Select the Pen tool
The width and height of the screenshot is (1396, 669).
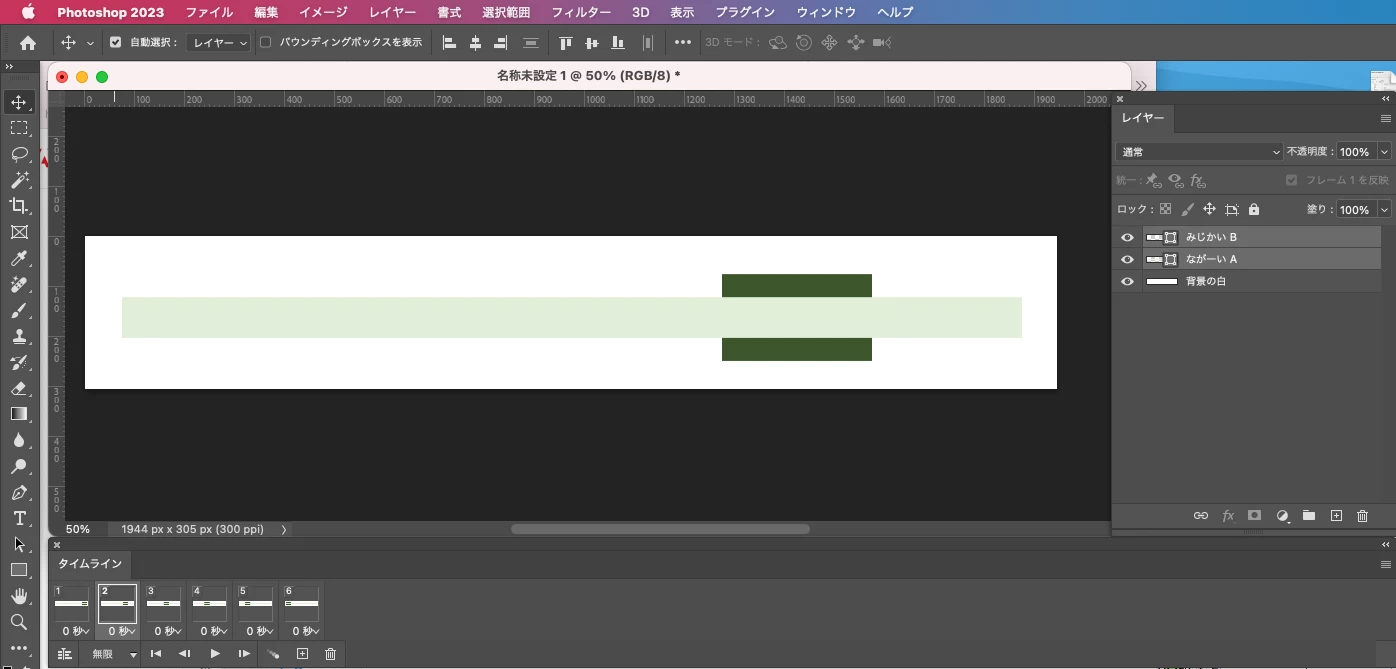point(19,492)
